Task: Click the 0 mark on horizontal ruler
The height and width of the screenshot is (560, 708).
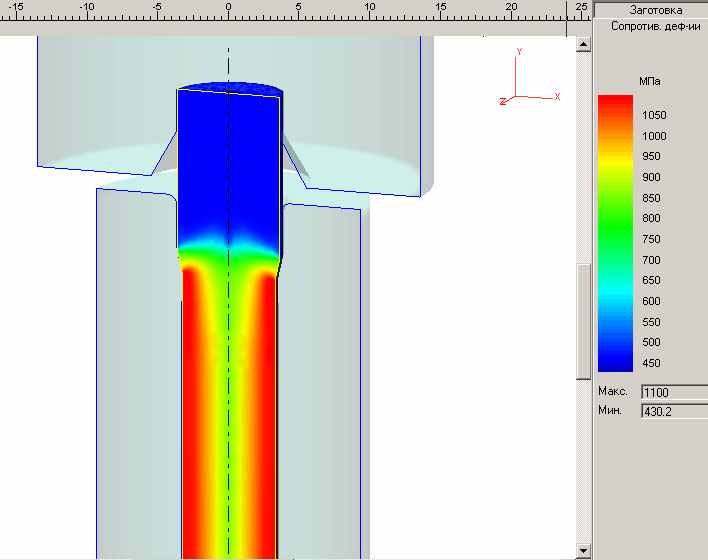Action: point(228,7)
